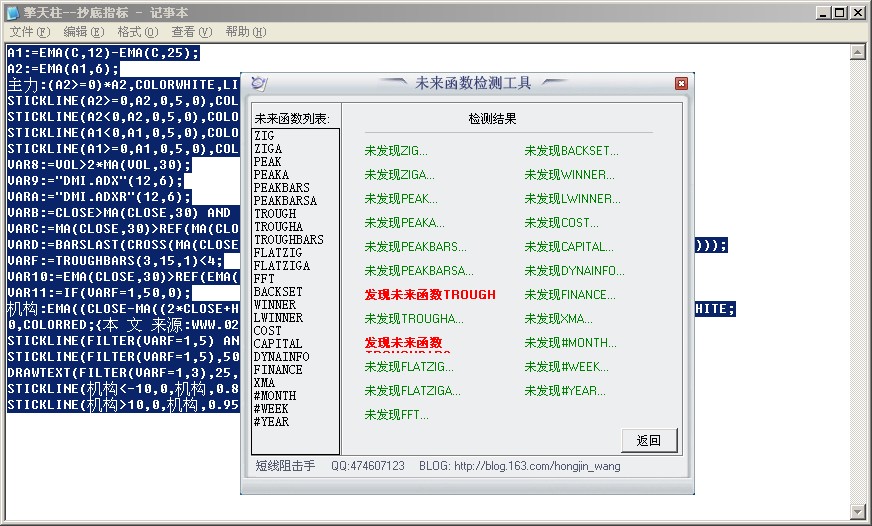Select #MONTH in the function list
This screenshot has width=872, height=526.
pos(275,396)
